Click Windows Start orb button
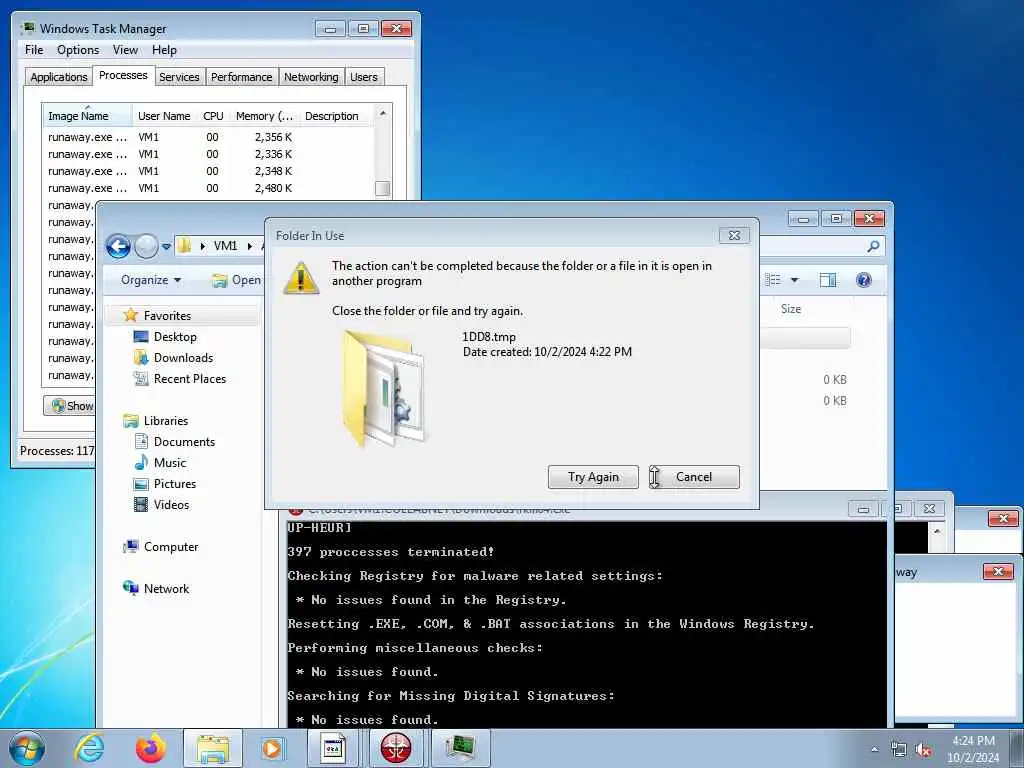Viewport: 1024px width, 768px height. (27, 748)
